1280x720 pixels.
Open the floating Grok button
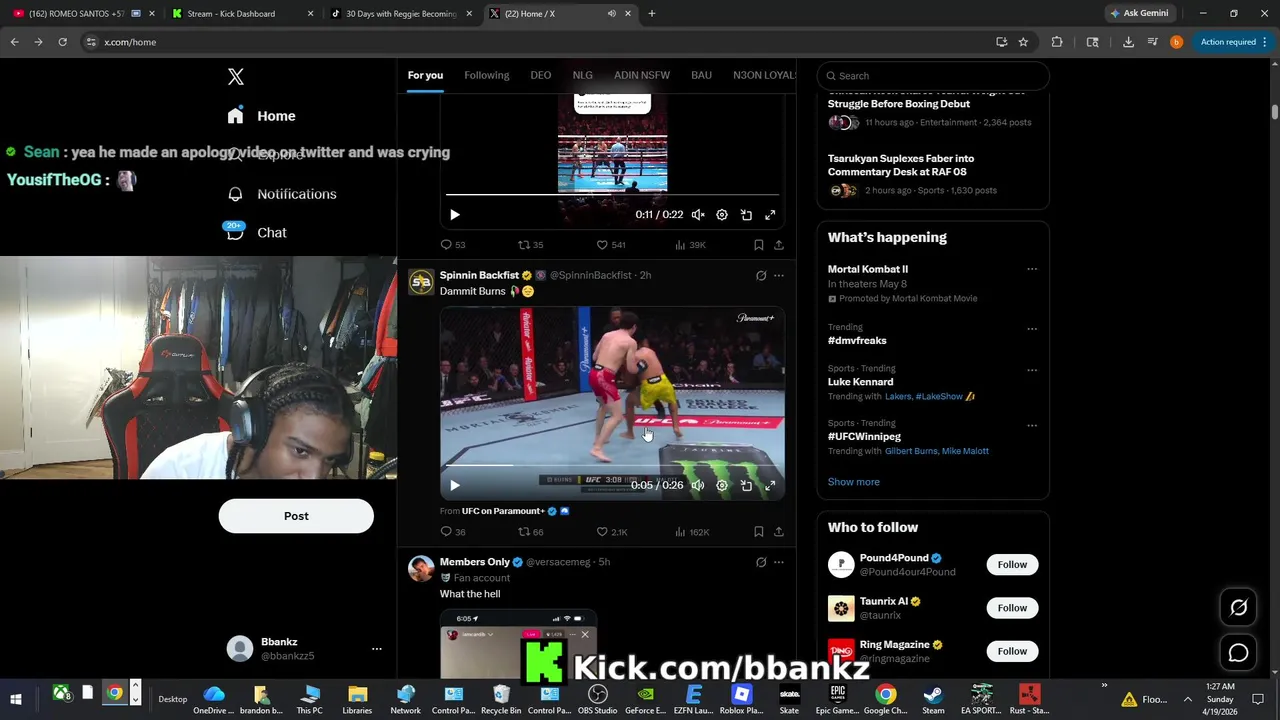(1238, 607)
